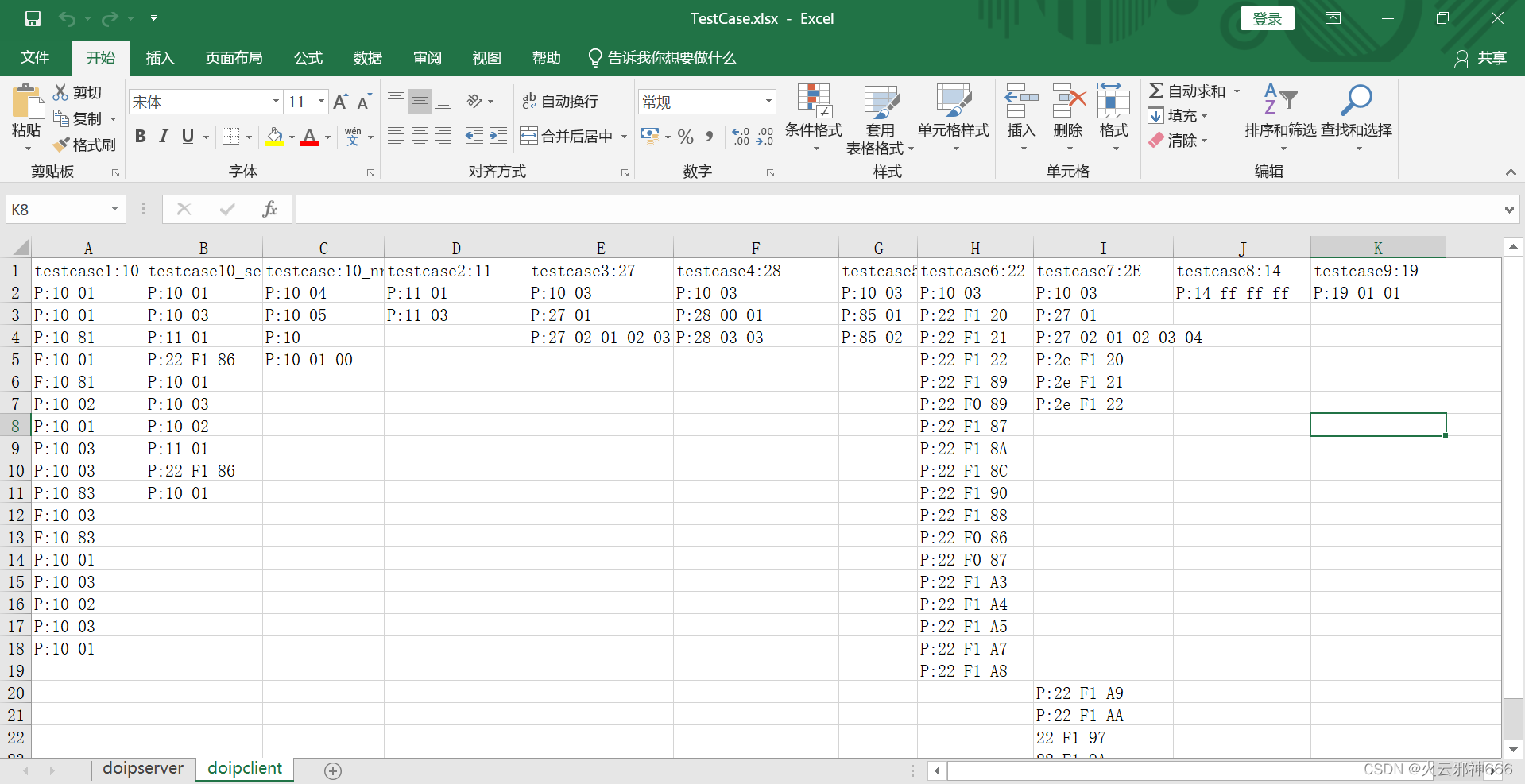Click AutoSum (自动求和) button
This screenshot has height=784, width=1525.
coord(1187,91)
